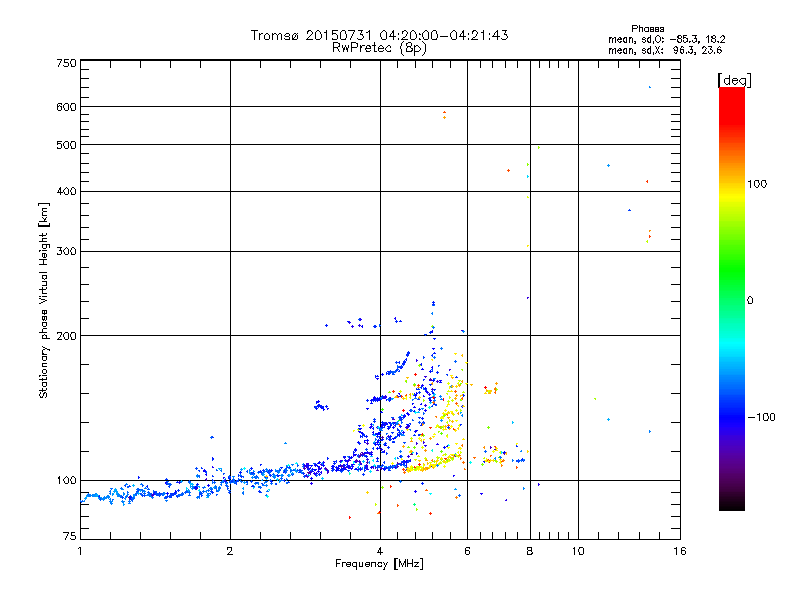Click the "mean, sd,X: 96.3, 23.6" line
Image resolution: width=800 pixels, height=600 pixels.
665,51
